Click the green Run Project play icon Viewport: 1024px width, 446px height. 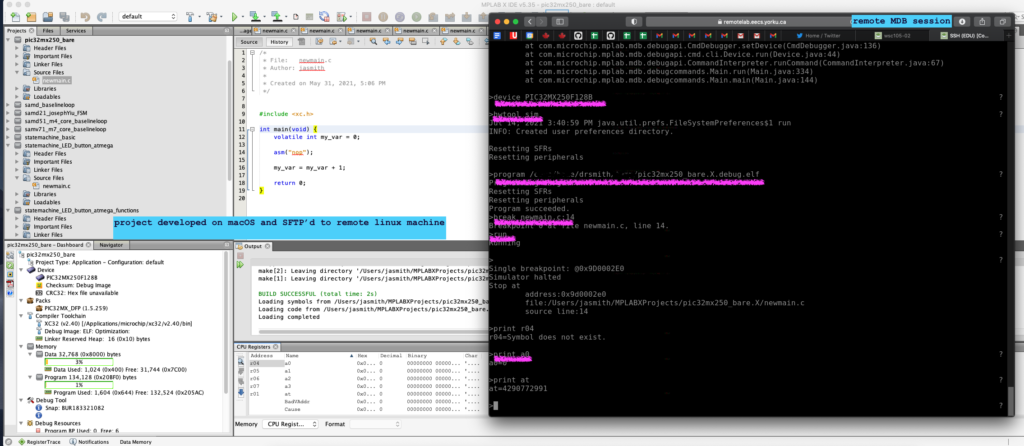234,17
